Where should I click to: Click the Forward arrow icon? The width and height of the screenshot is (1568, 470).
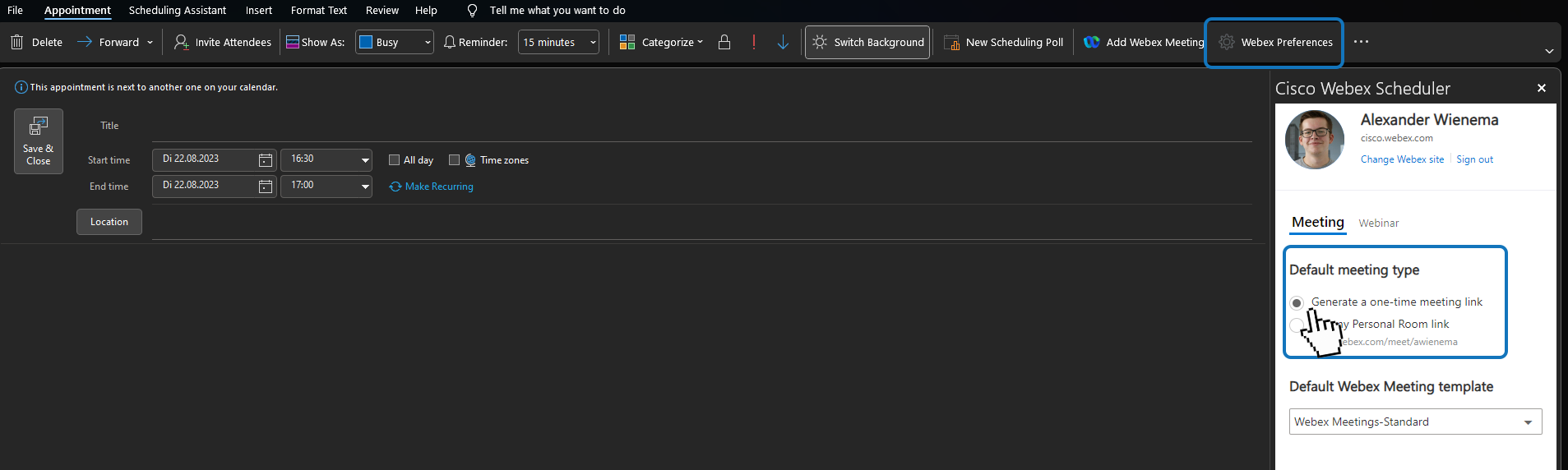(x=84, y=42)
